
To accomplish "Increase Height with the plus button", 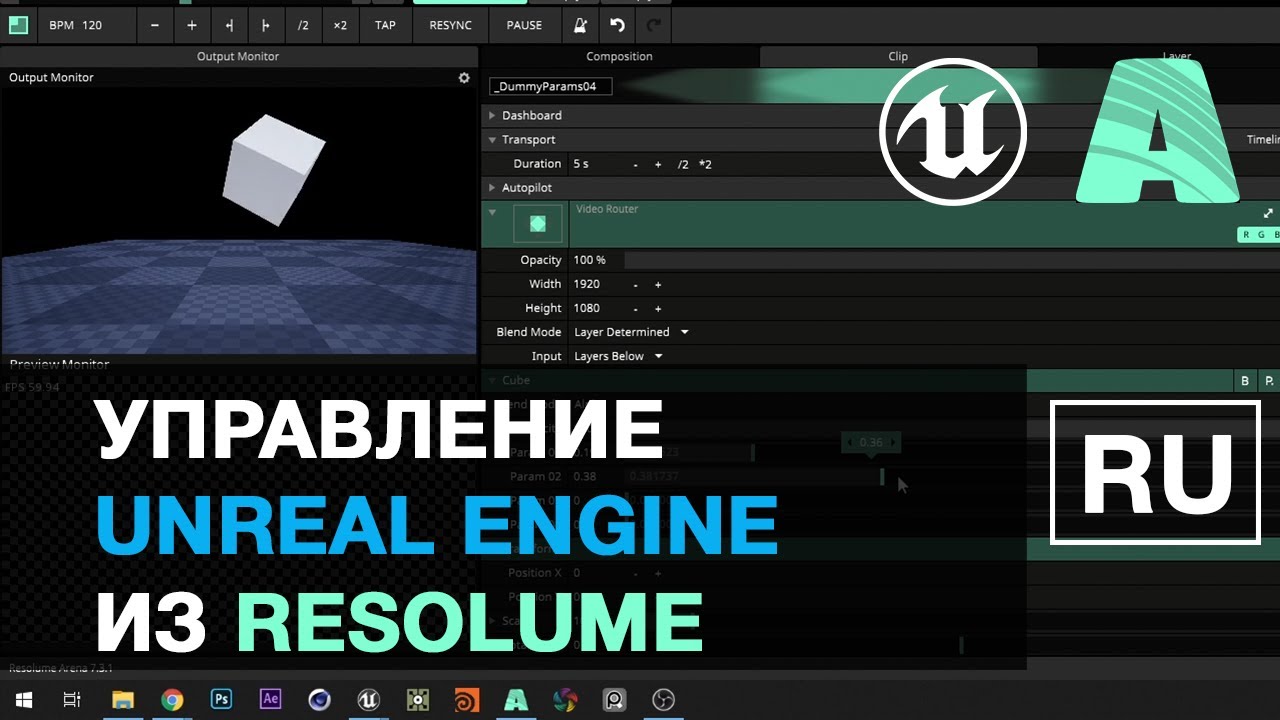I will (658, 308).
